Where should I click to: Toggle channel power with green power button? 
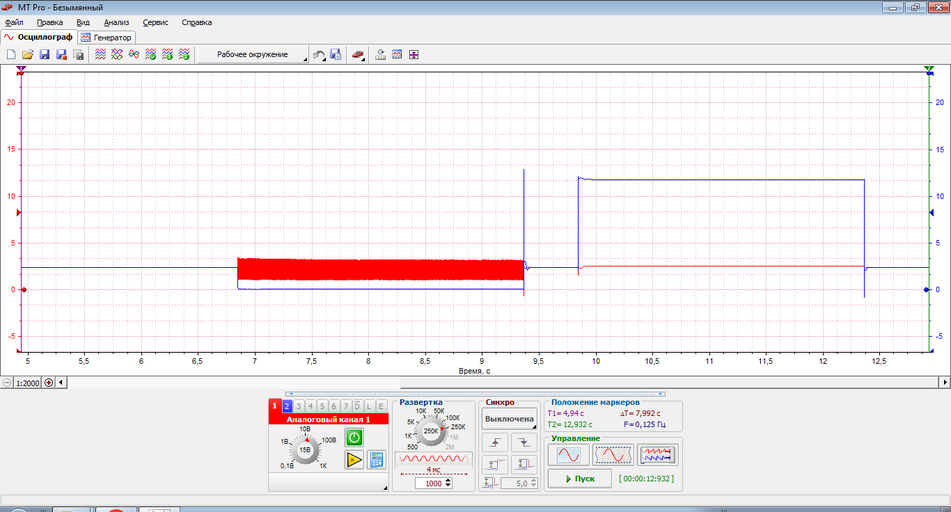tap(354, 437)
